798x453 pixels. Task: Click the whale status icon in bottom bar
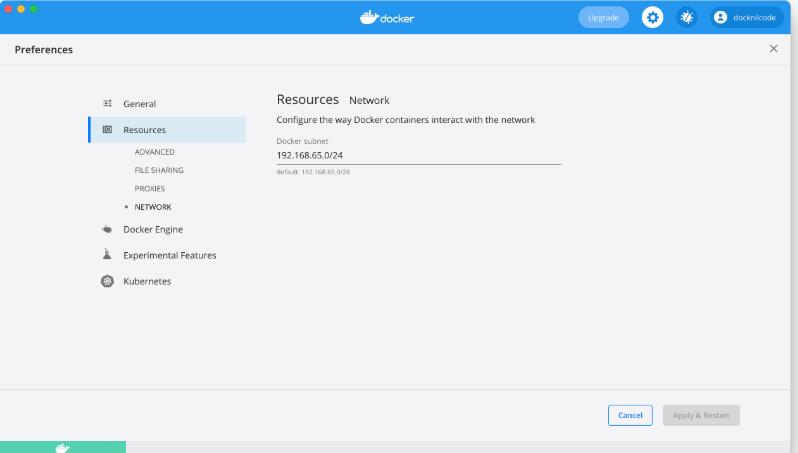(x=62, y=447)
